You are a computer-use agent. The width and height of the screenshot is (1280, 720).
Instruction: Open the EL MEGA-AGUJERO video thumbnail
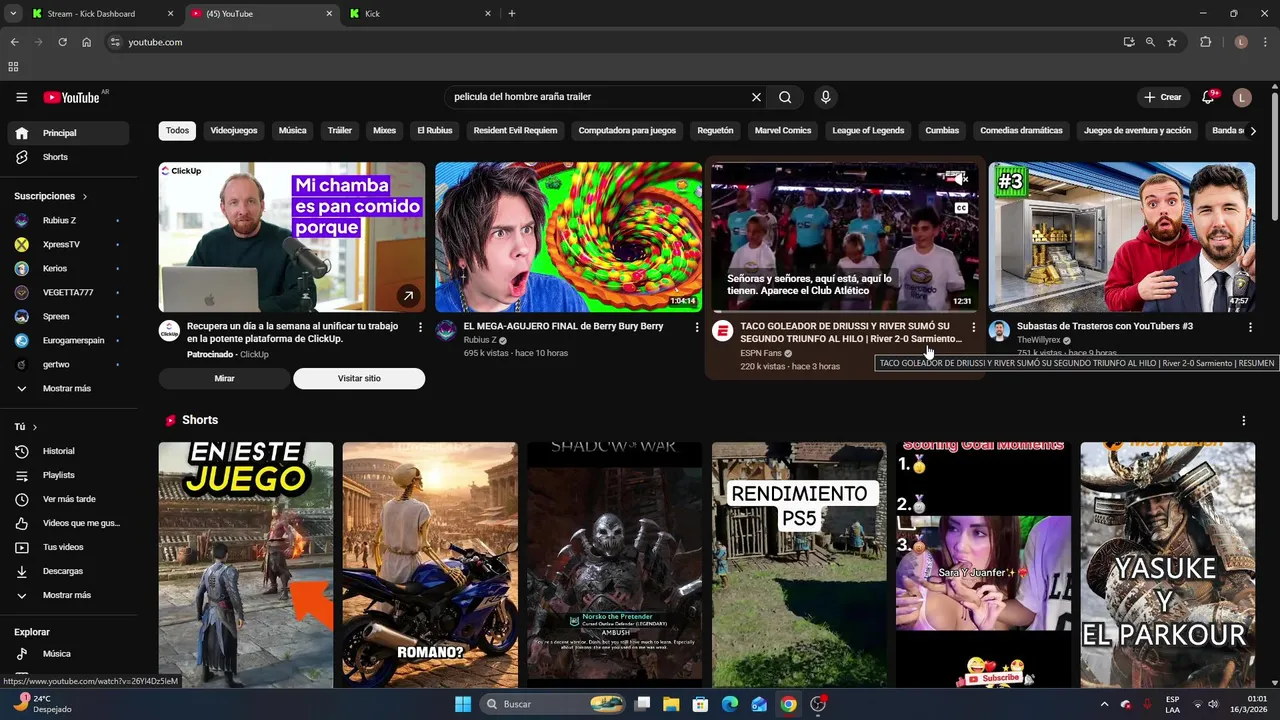[568, 237]
